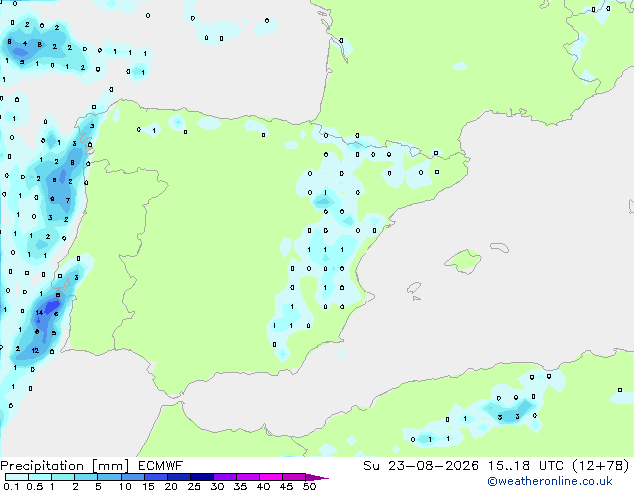Select the 35–40 mm legend color swatch
Screen dimensions: 634x490
(x=247, y=477)
